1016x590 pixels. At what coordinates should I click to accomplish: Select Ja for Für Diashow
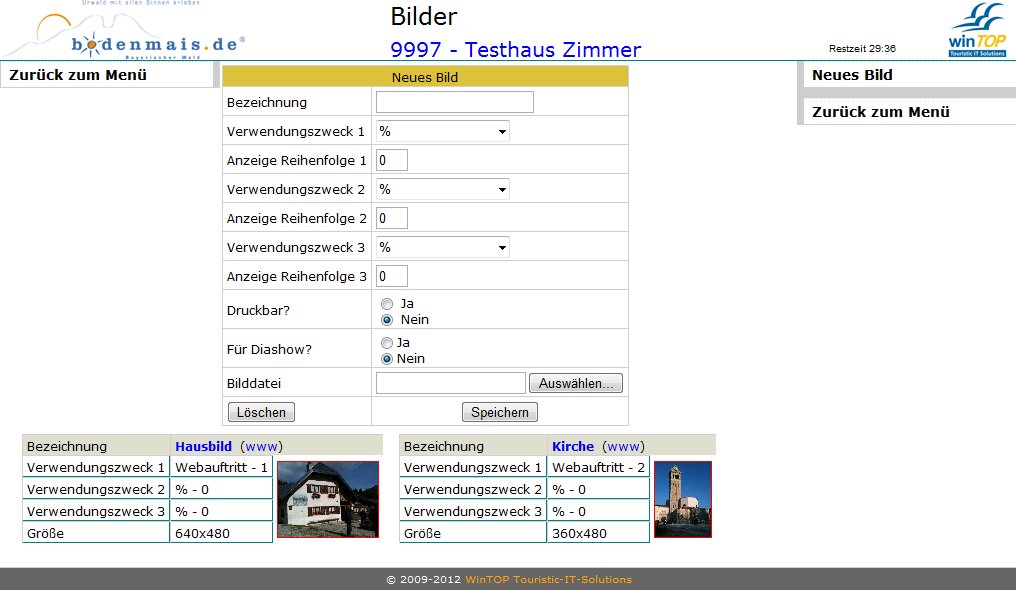click(387, 342)
